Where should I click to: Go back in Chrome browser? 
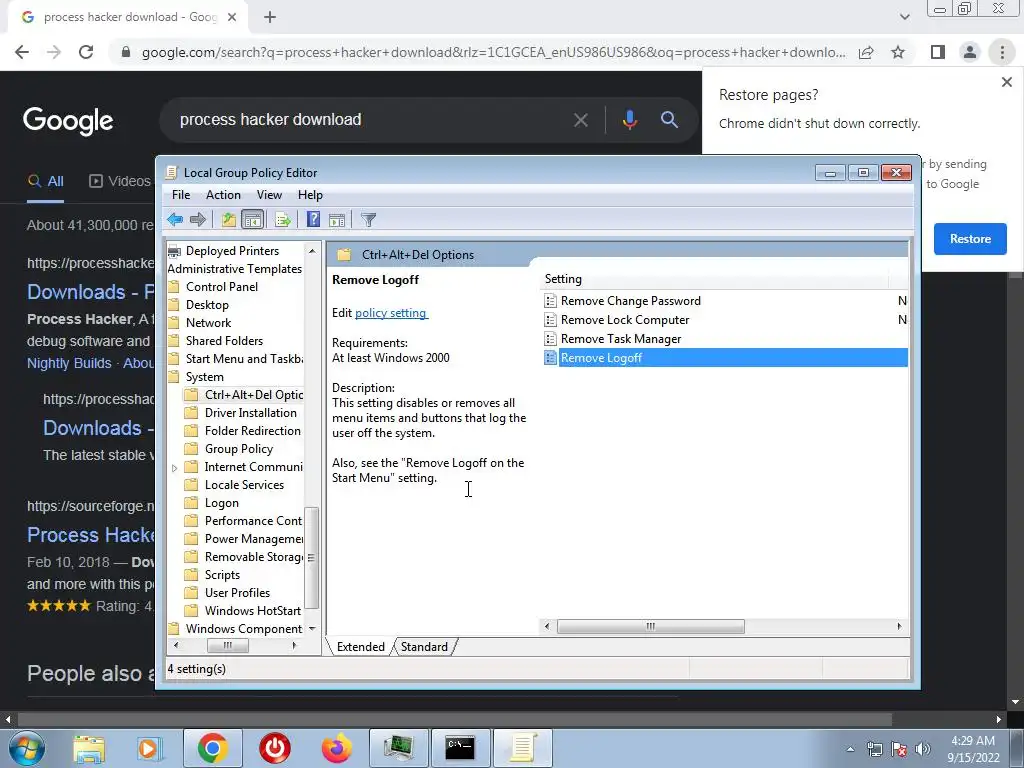coord(22,52)
